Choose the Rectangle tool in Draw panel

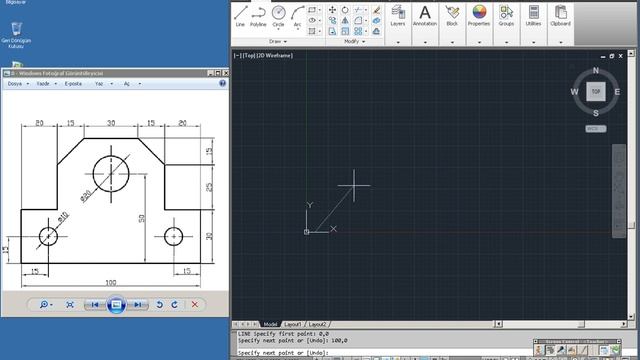click(x=312, y=10)
